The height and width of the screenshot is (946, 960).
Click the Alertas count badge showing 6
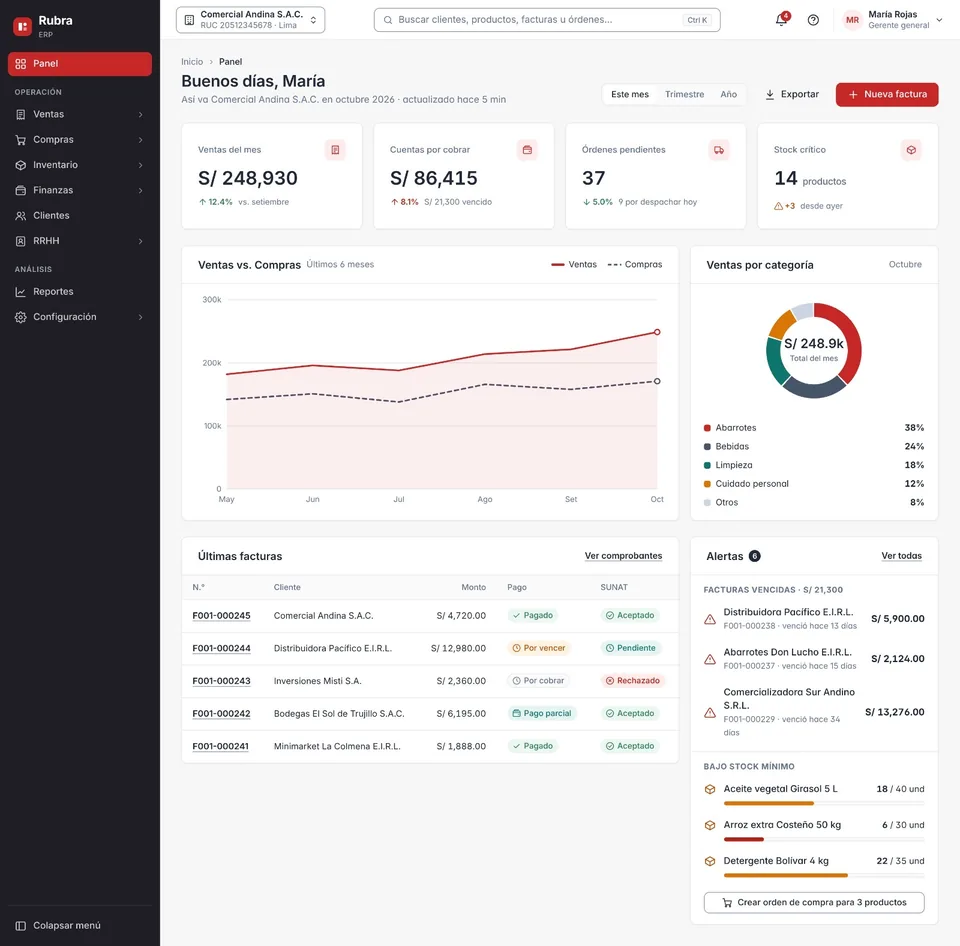click(x=754, y=556)
